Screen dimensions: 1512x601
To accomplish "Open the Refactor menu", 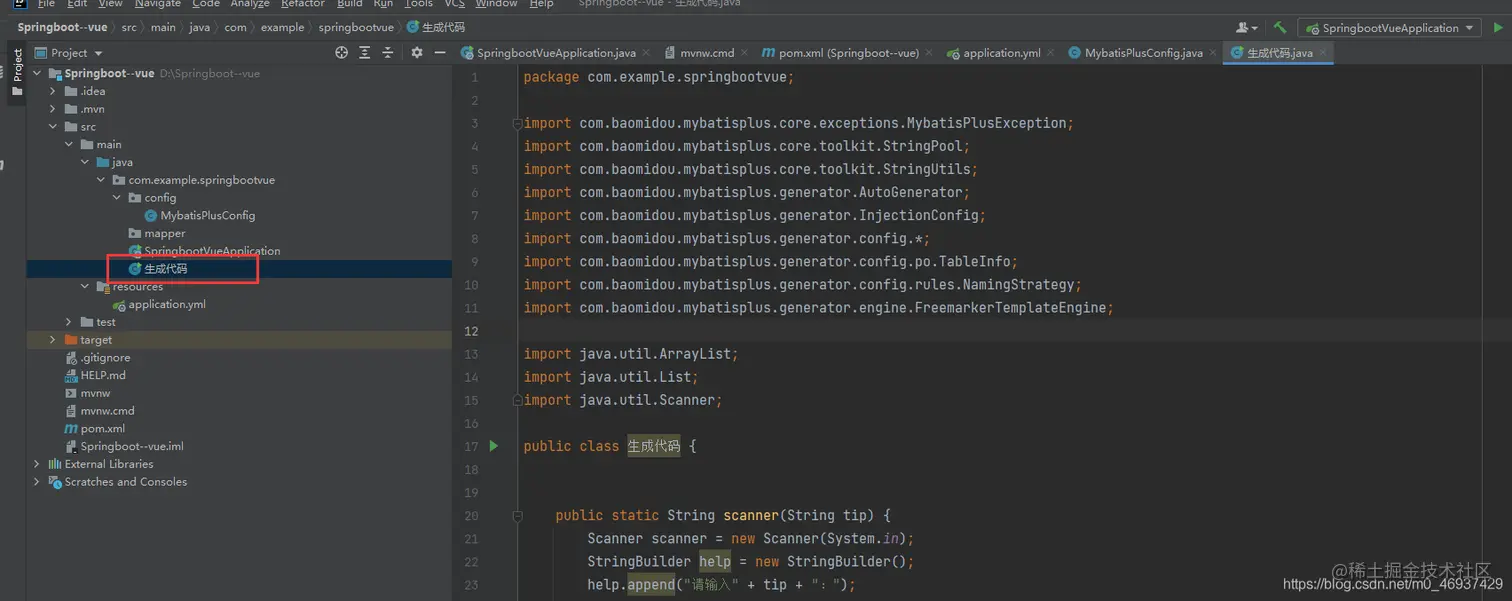I will coord(303,4).
